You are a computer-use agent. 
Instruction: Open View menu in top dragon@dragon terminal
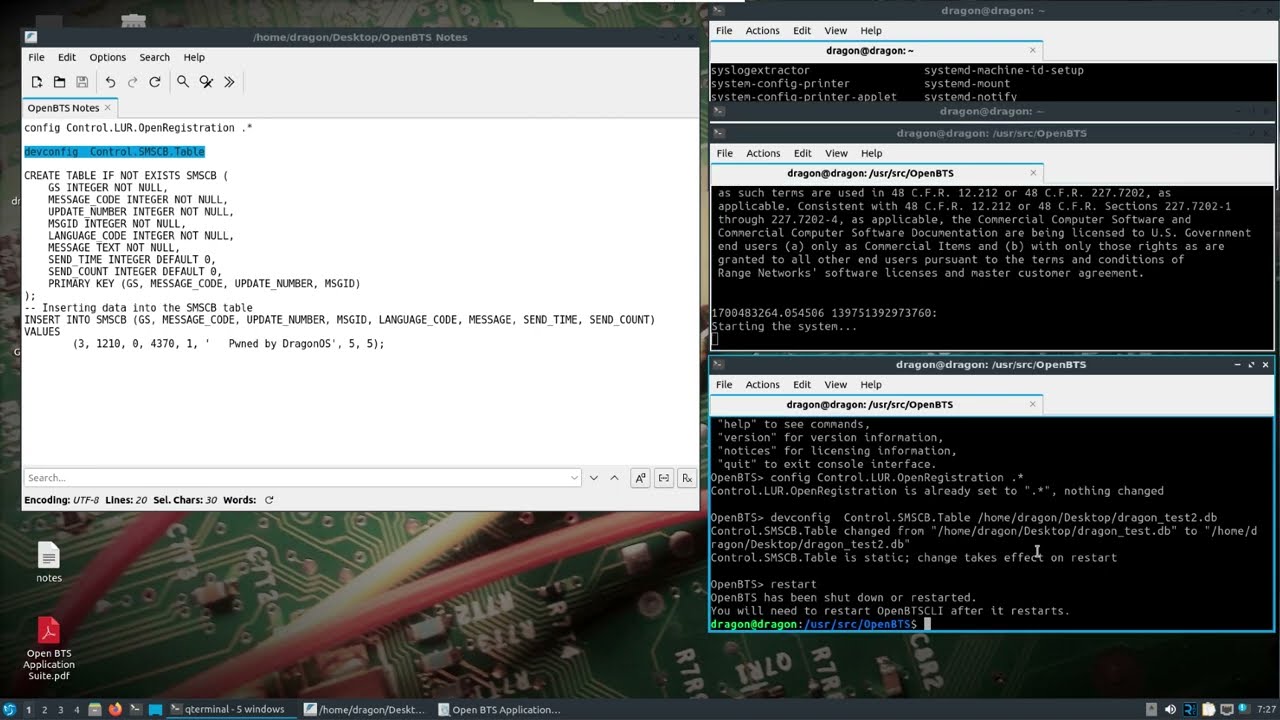pyautogui.click(x=836, y=31)
